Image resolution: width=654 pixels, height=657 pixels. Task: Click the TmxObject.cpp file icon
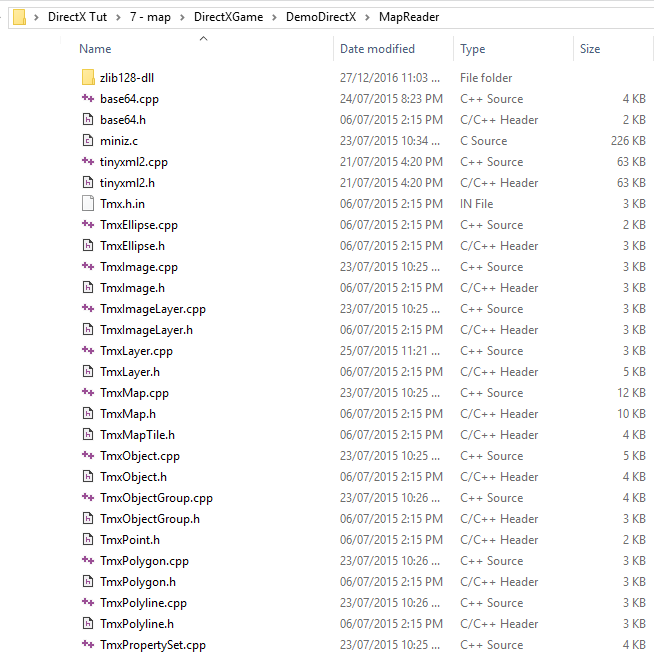click(88, 455)
